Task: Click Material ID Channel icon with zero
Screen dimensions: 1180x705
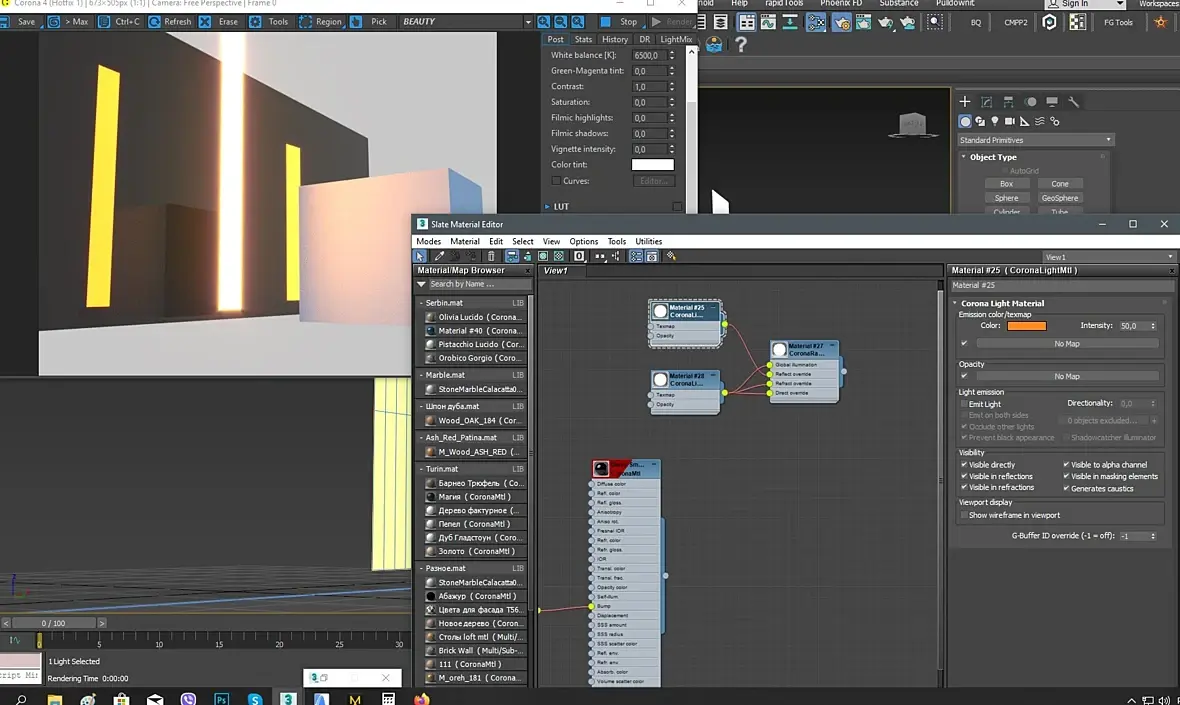Action: [x=579, y=257]
